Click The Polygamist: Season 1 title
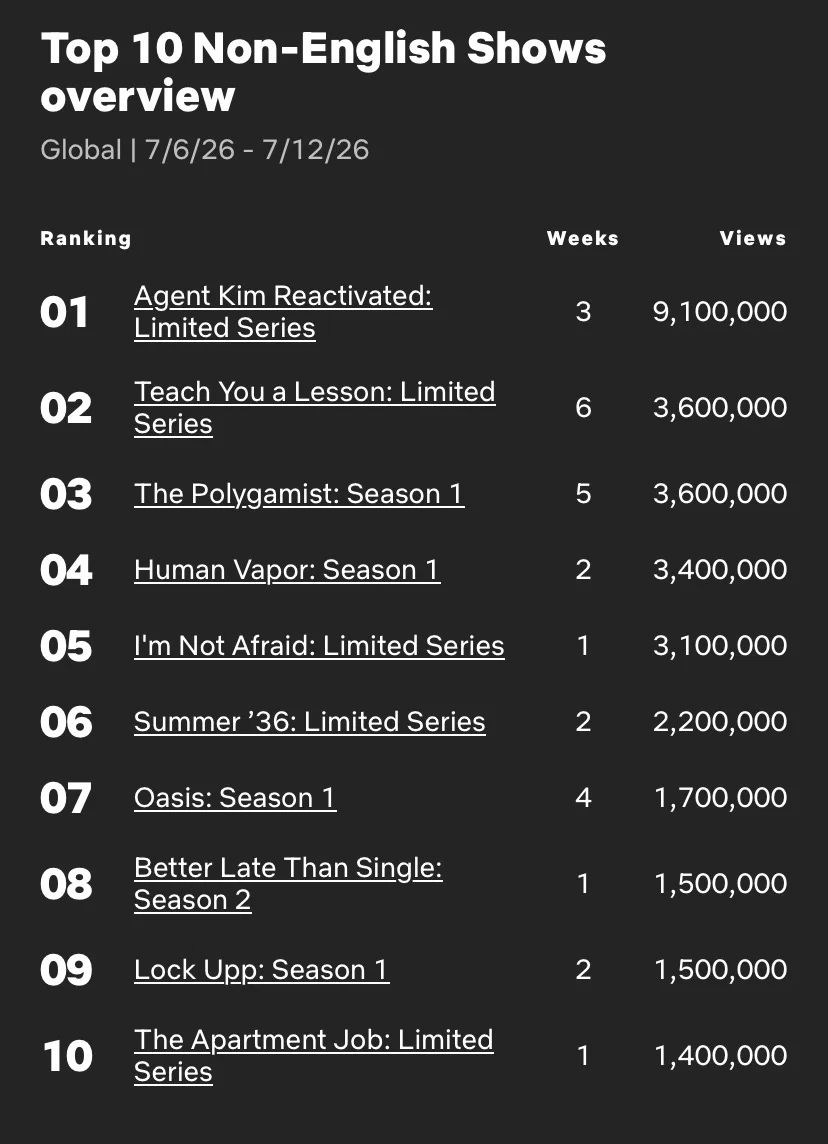The width and height of the screenshot is (828, 1144). [299, 494]
